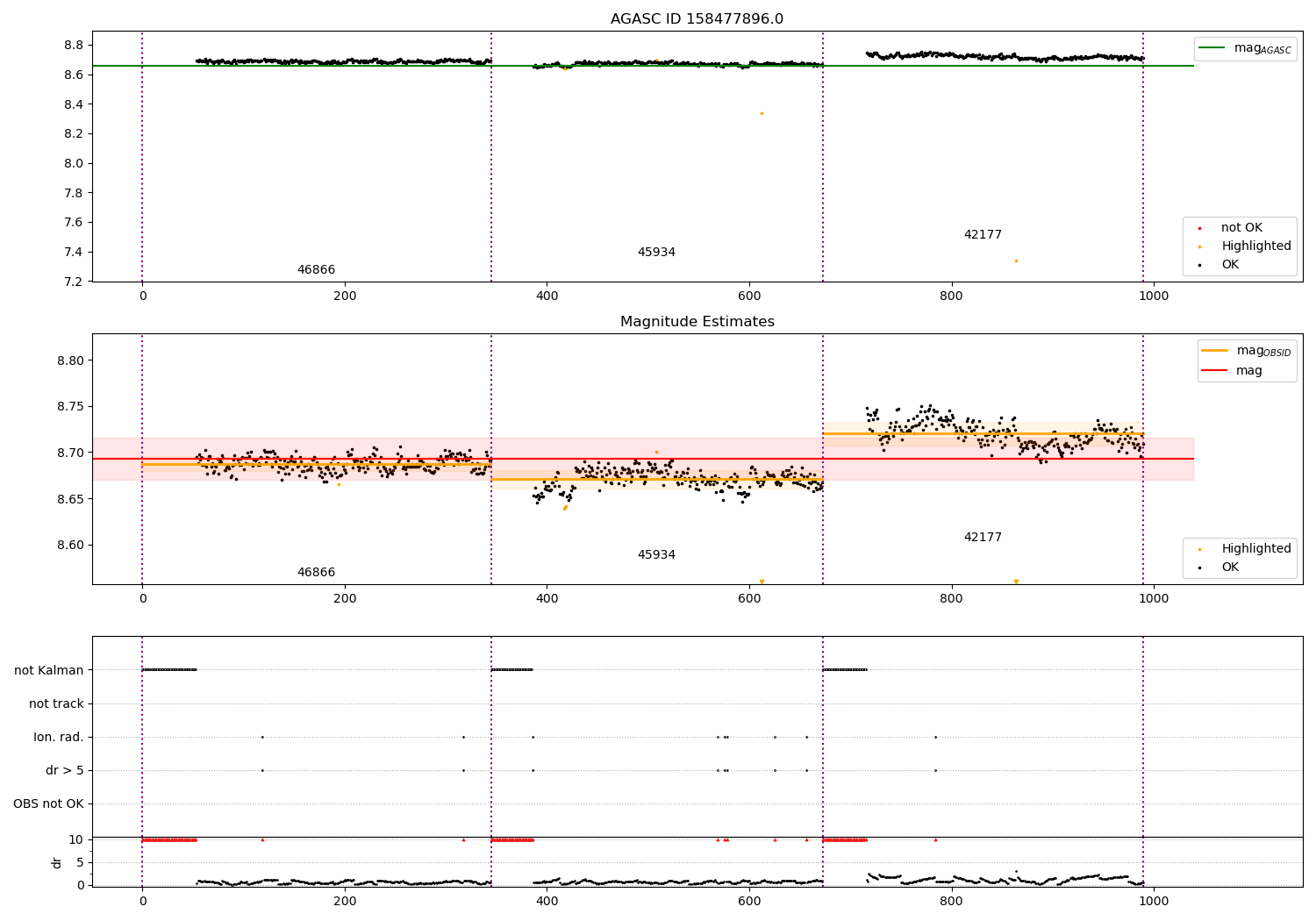Click the orange outlier point near 7.34 magnitude
Screen dimensions: 1316x921
(x=1016, y=261)
